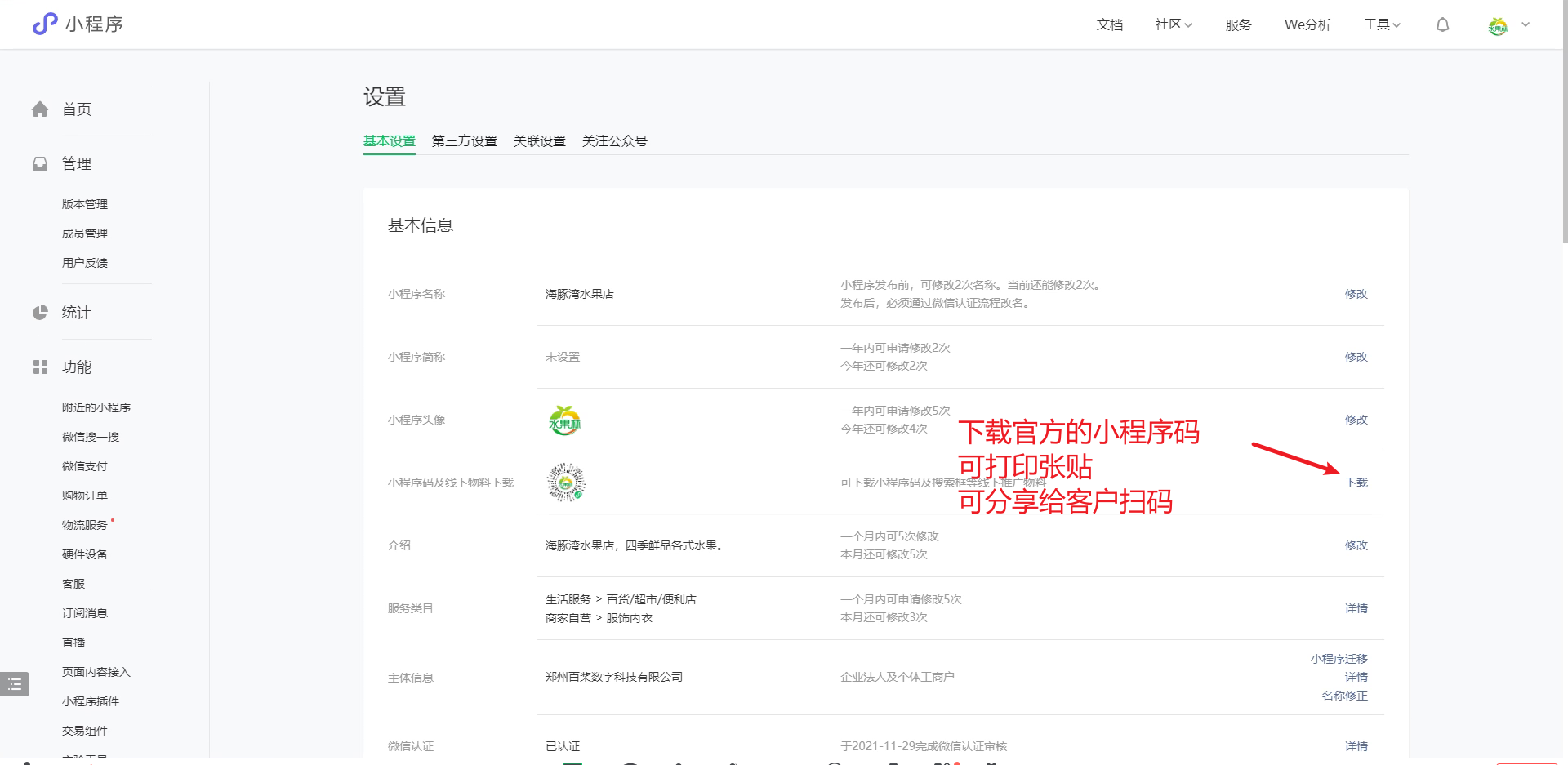Click the company name 郑州百桨数字科技有限公司
The image size is (1568, 765).
tap(614, 677)
